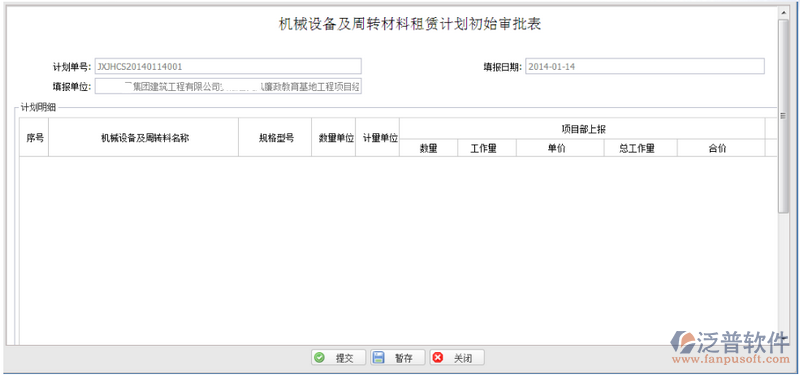Viewport: 800px width, 375px height.
Task: Click the red X close icon
Action: coord(437,358)
